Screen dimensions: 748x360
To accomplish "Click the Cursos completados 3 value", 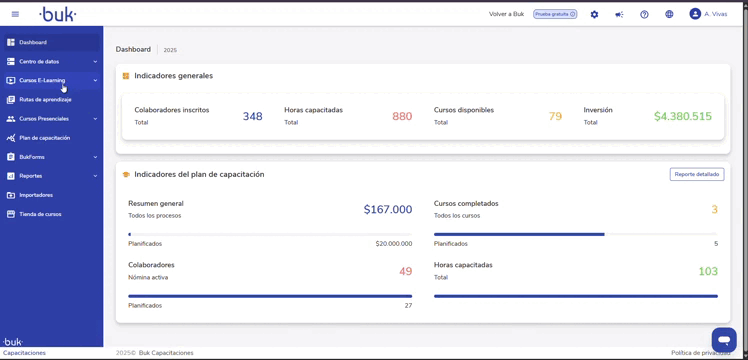I will pos(715,209).
